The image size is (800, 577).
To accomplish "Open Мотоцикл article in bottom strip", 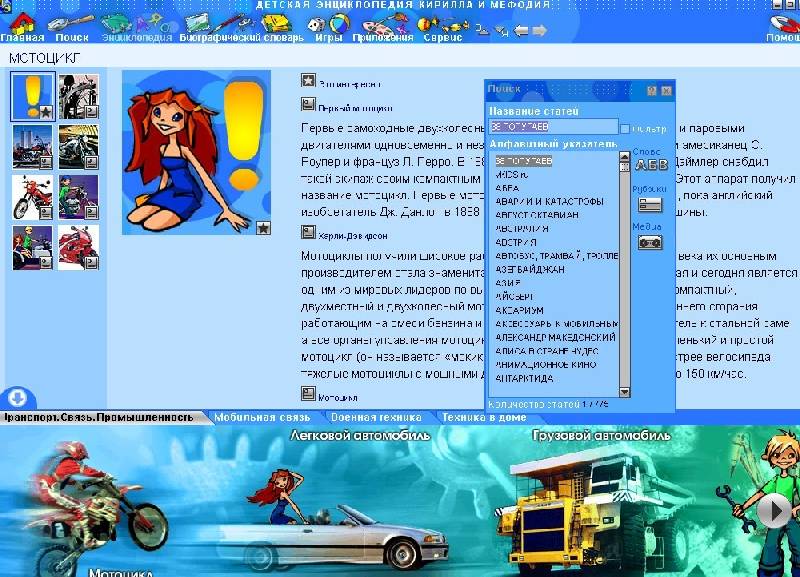I will coord(121,572).
